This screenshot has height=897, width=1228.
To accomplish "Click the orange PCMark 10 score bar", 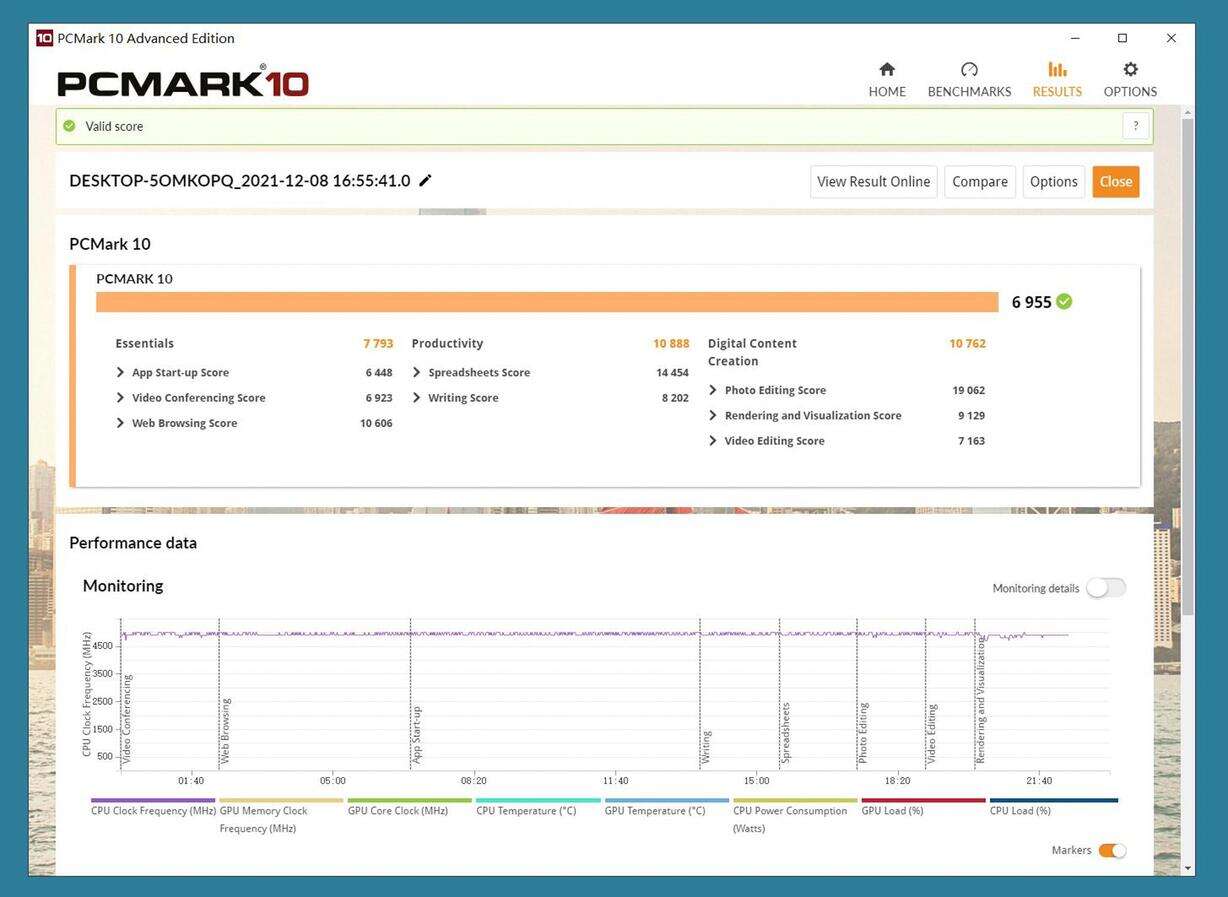I will tap(547, 302).
